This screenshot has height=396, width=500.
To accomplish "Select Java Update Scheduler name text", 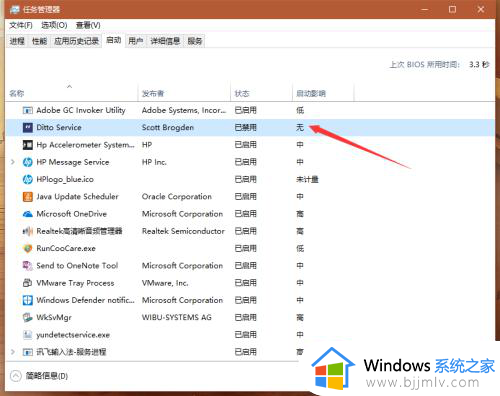I will [x=77, y=197].
